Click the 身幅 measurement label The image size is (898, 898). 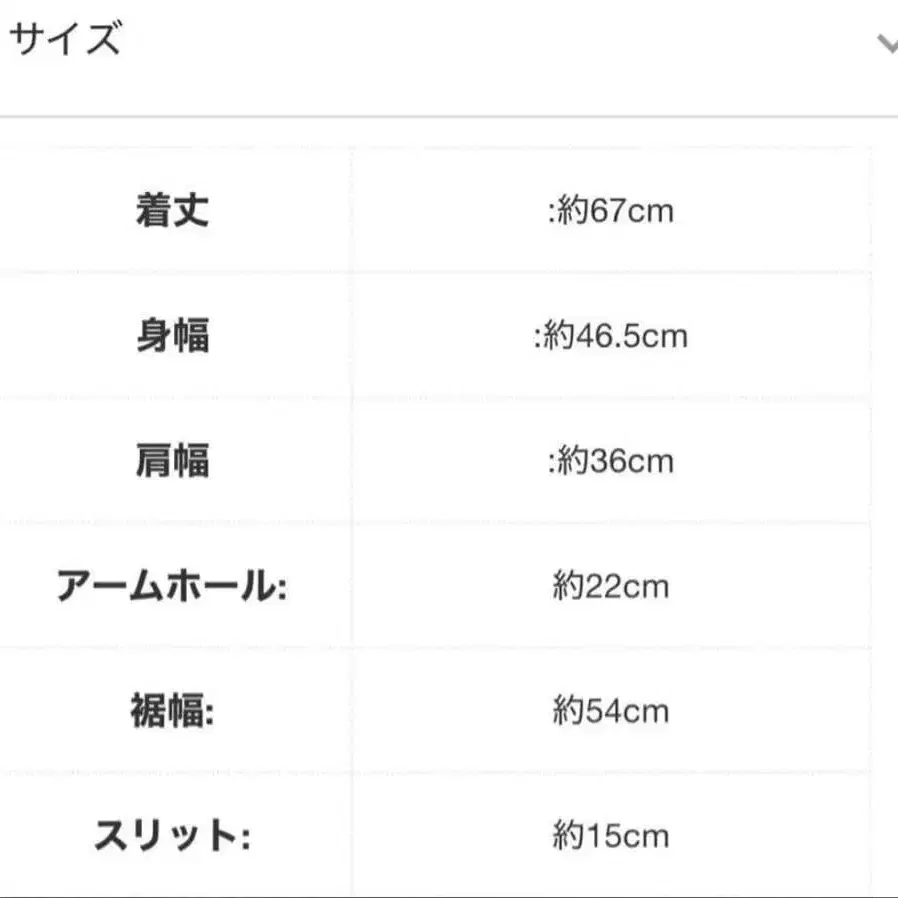(x=173, y=336)
